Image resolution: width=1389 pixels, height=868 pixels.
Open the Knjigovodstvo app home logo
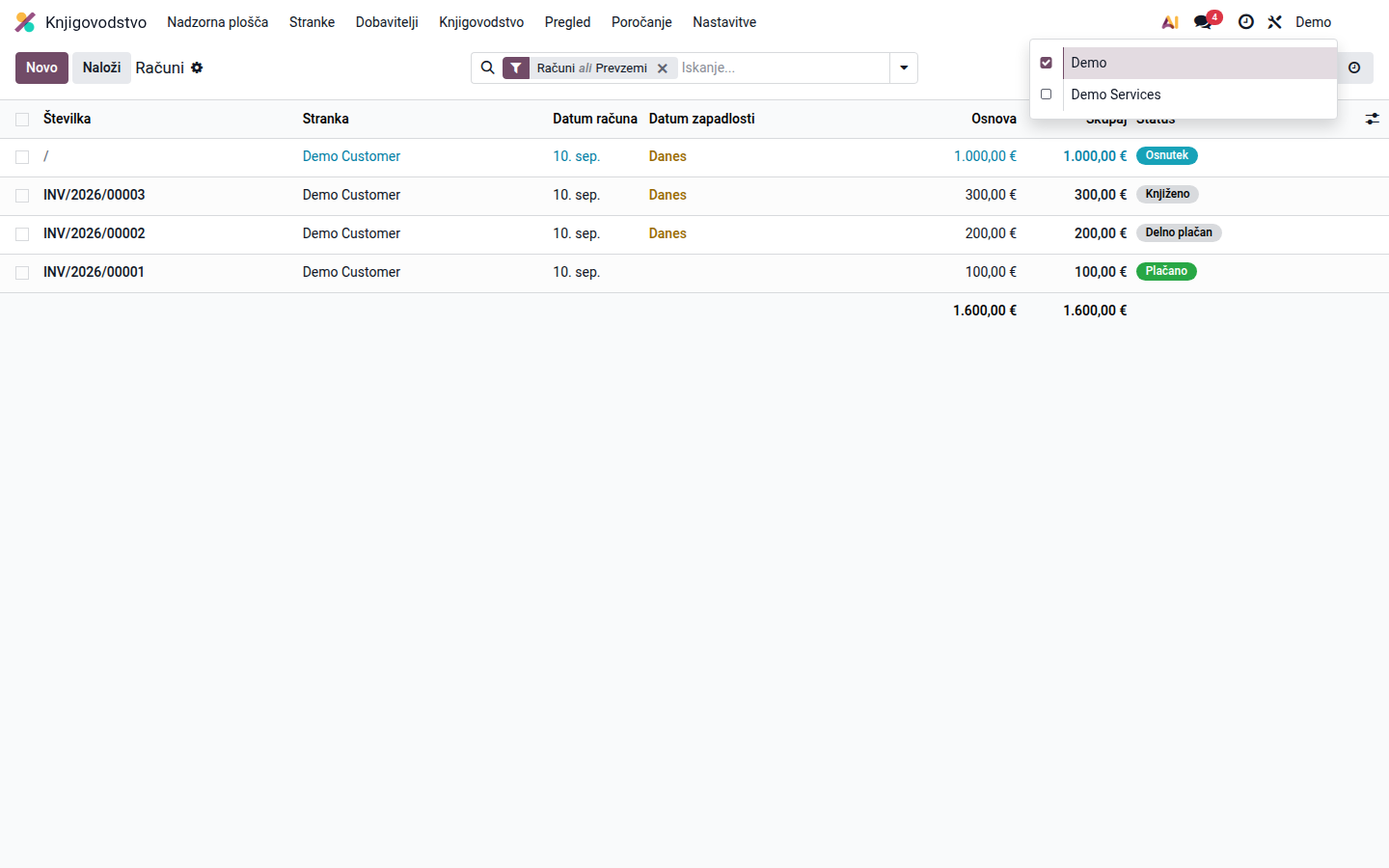(25, 22)
